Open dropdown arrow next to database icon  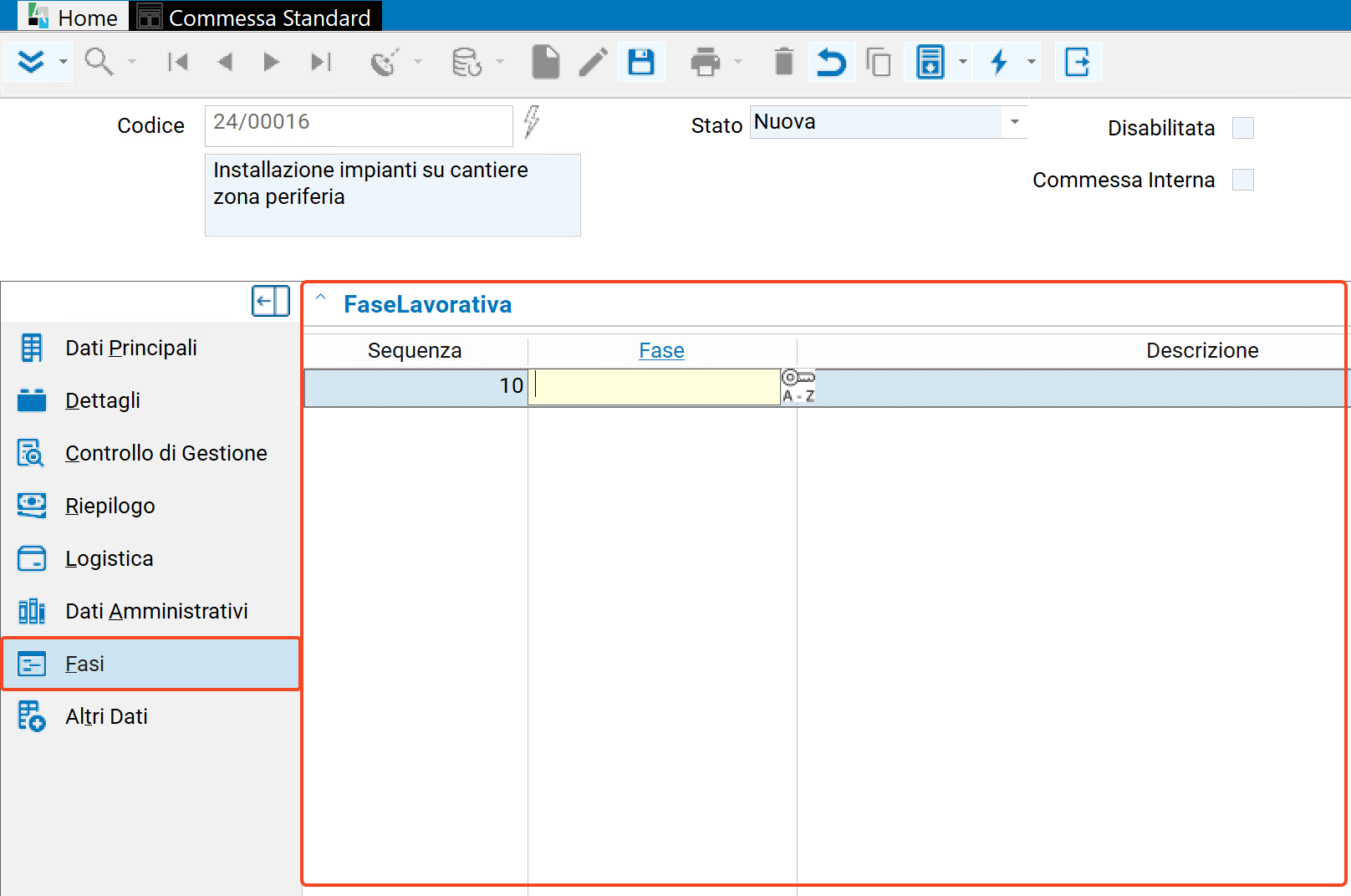click(500, 62)
